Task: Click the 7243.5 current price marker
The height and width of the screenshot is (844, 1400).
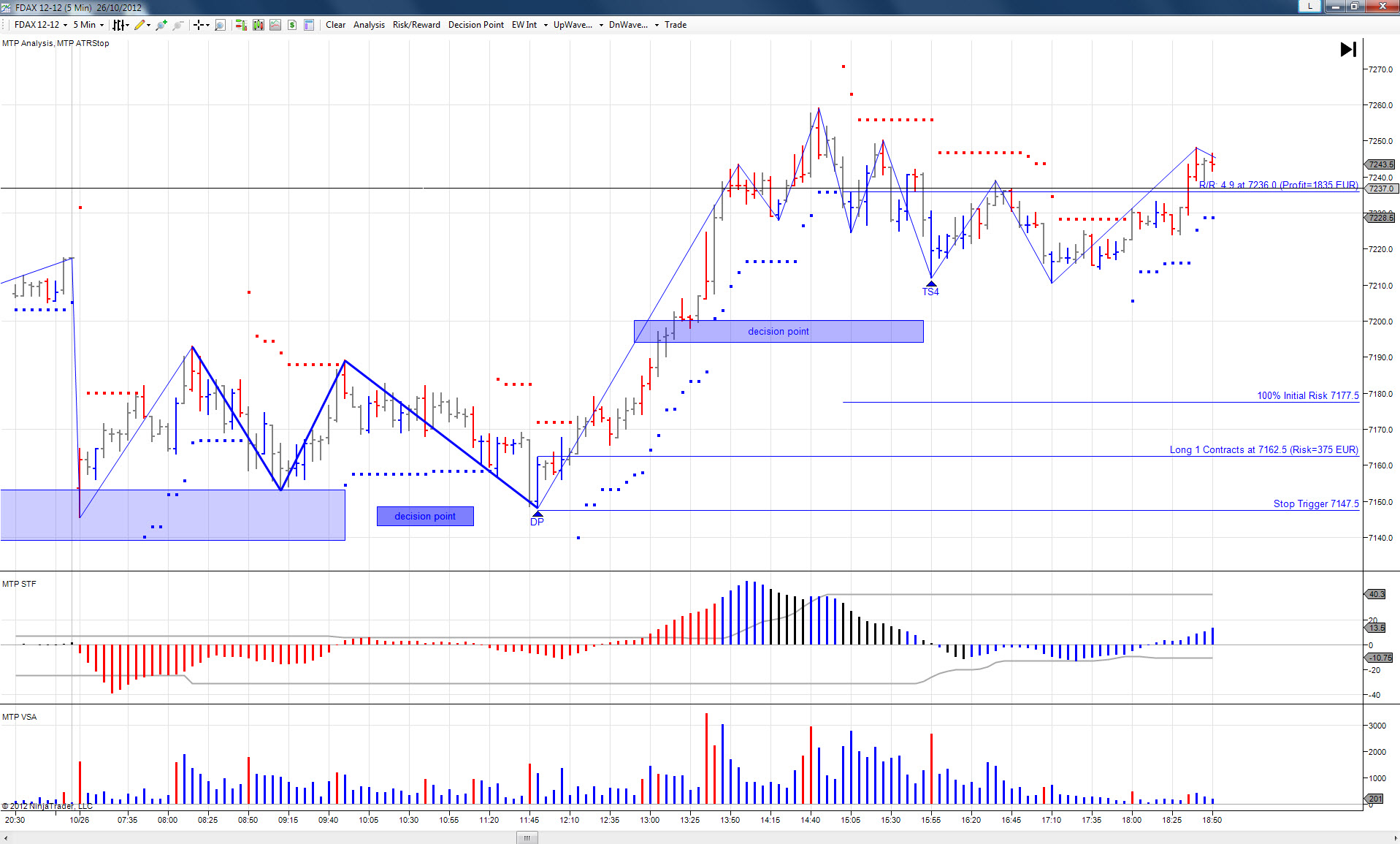Action: 1380,164
